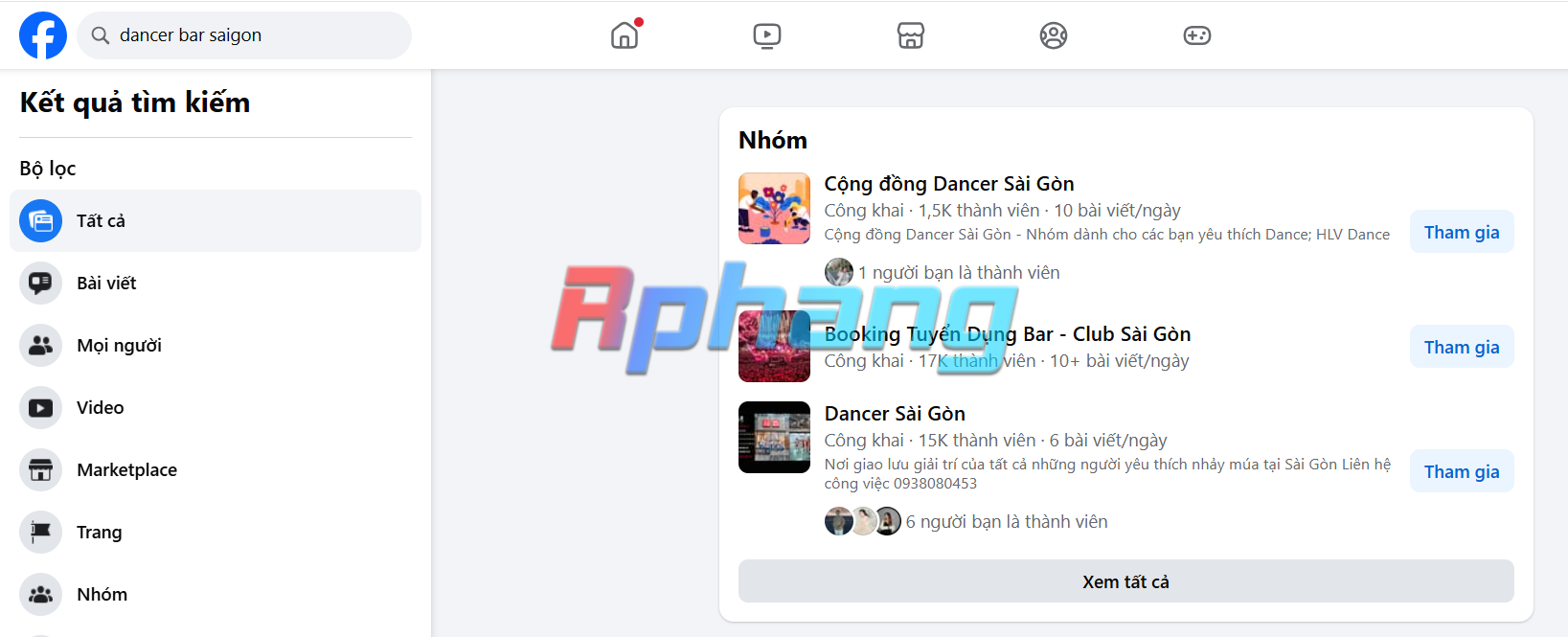Click '6 người bạn là thành viên' text
Image resolution: width=1568 pixels, height=637 pixels.
(x=1007, y=522)
